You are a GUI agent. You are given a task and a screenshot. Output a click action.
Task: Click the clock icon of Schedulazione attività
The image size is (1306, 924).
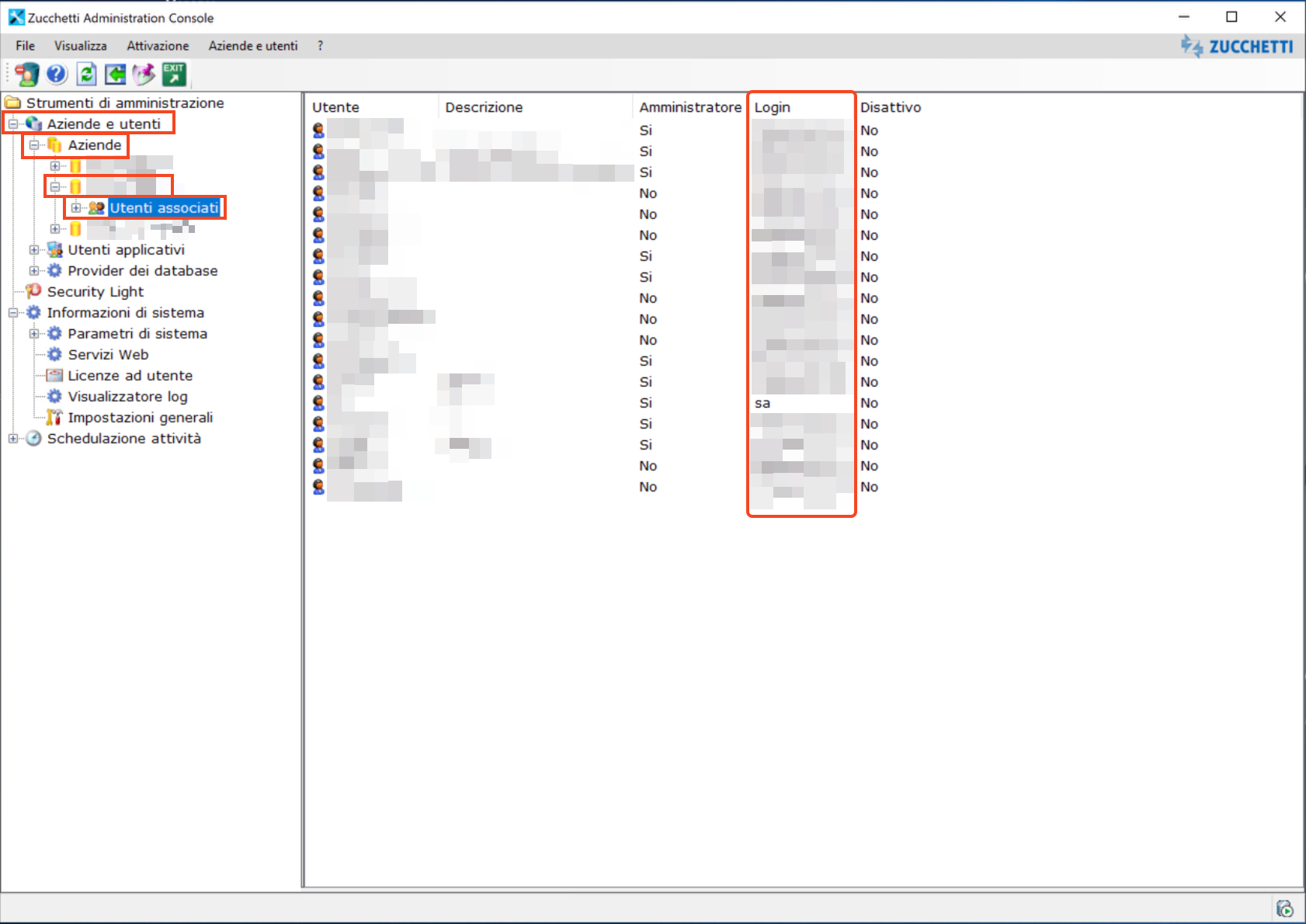(33, 438)
